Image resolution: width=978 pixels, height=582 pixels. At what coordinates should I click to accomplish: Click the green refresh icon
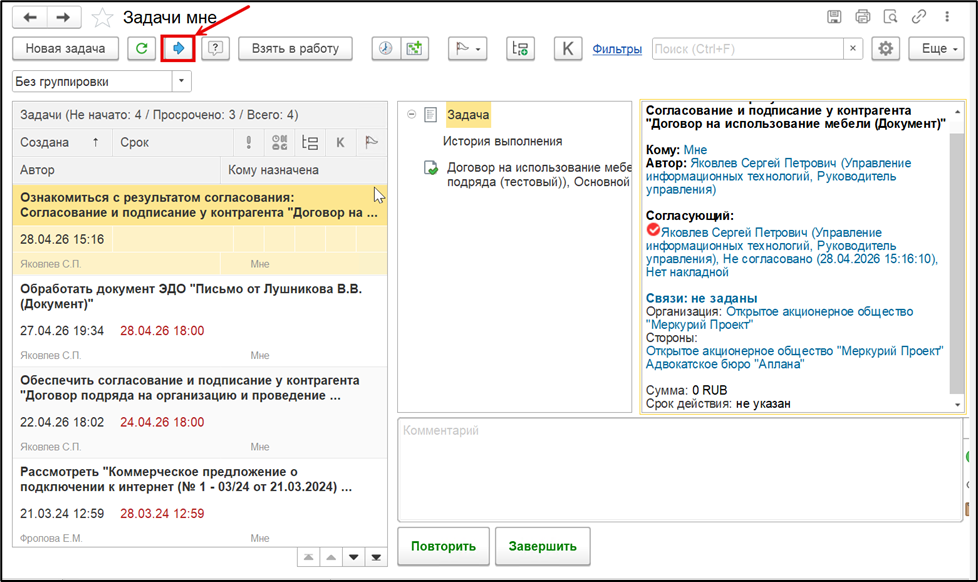142,49
